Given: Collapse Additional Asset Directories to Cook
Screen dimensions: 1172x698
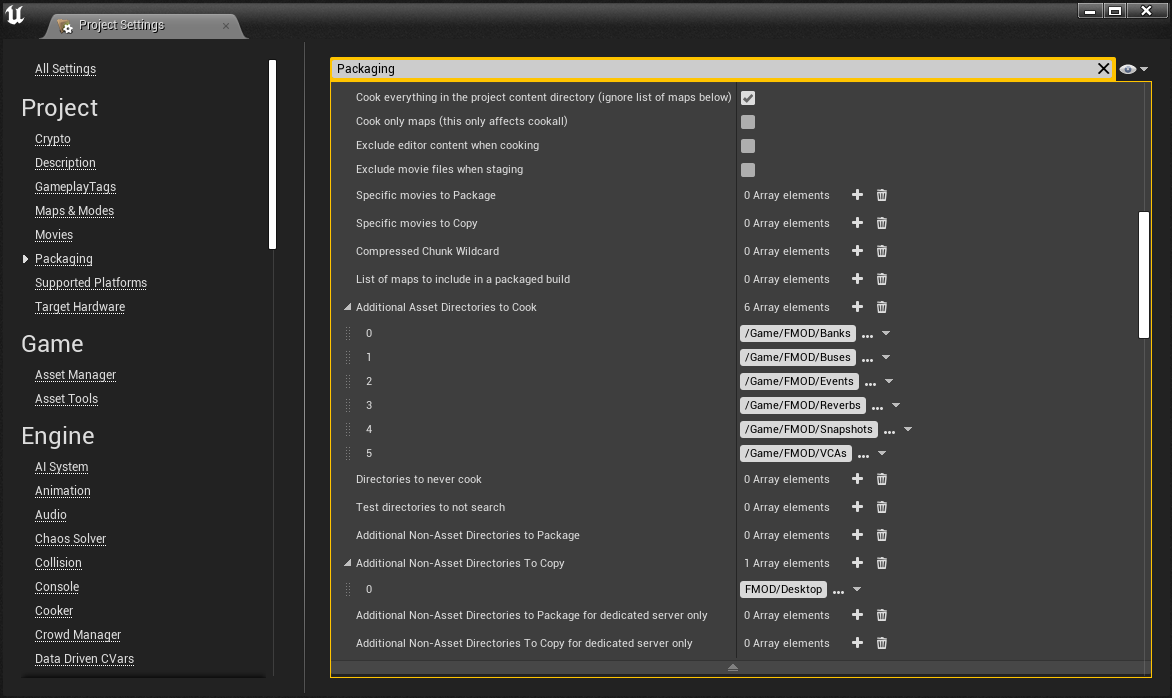Looking at the screenshot, I should coord(347,307).
